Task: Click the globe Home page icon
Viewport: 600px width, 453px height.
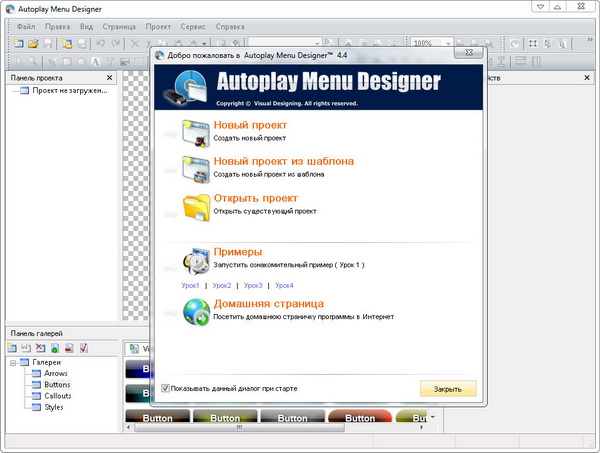Action: (196, 312)
